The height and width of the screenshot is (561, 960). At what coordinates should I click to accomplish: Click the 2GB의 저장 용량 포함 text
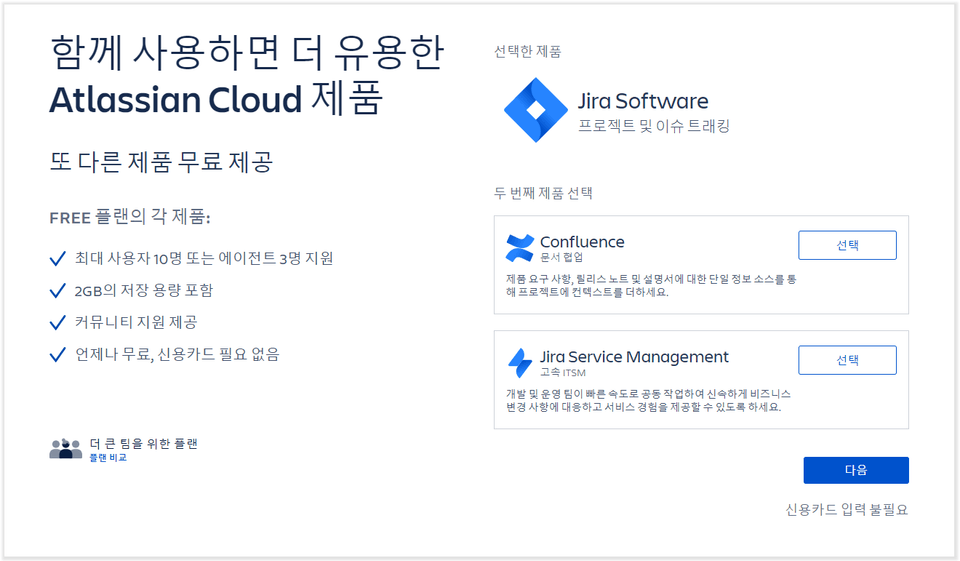click(x=144, y=290)
